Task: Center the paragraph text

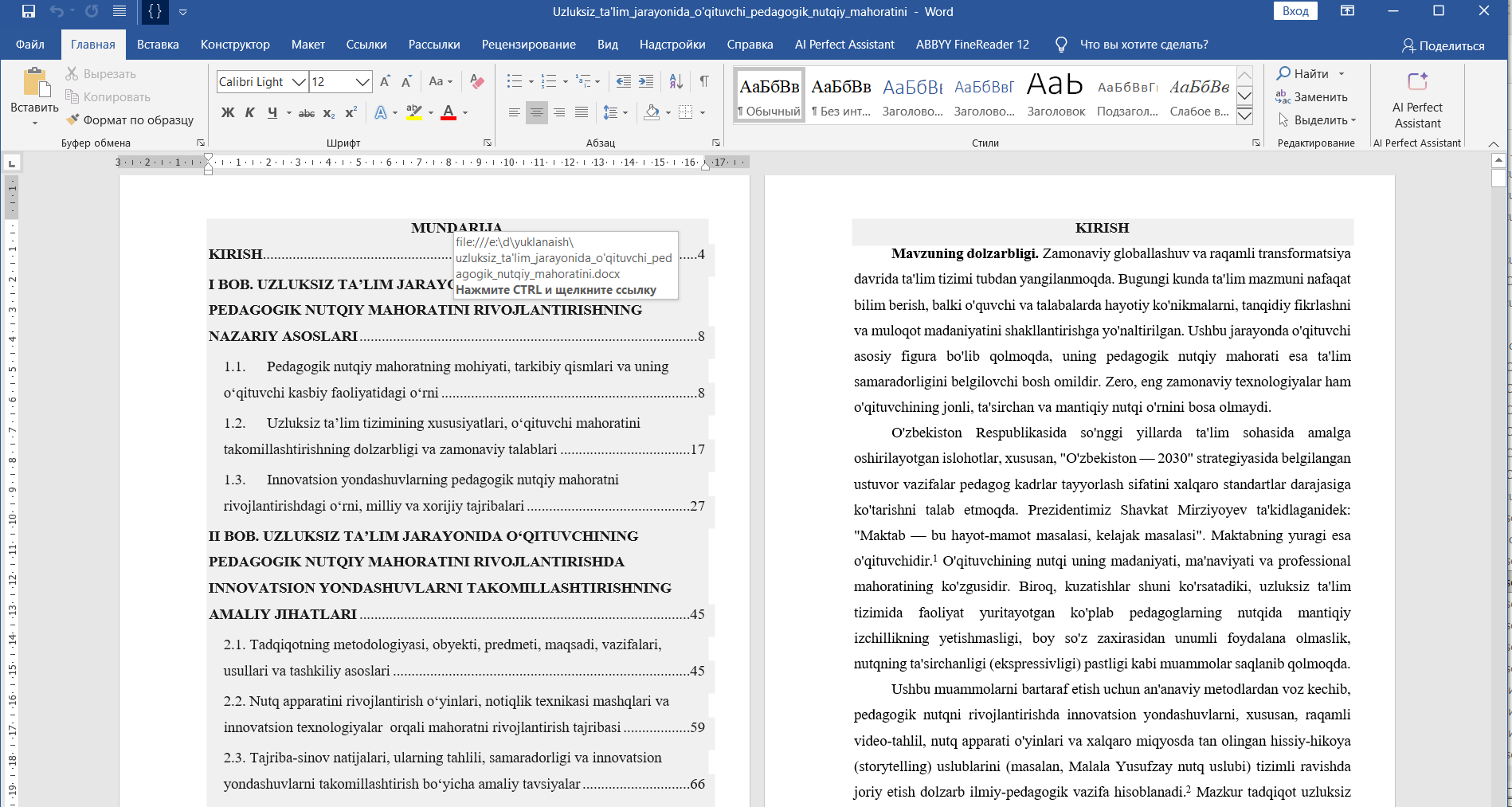Action: coord(537,113)
